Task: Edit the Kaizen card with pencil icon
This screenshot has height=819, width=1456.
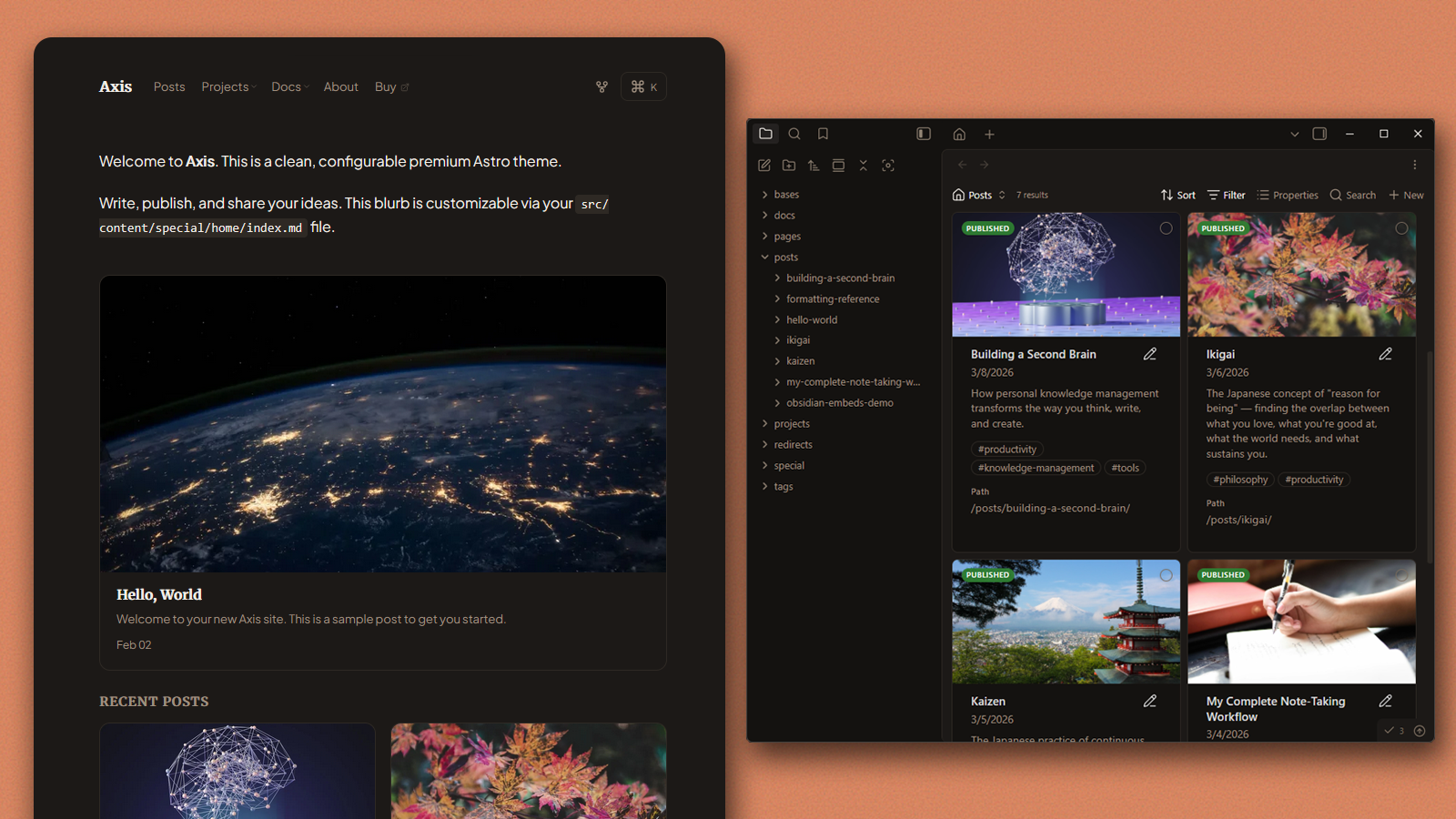Action: point(1150,701)
